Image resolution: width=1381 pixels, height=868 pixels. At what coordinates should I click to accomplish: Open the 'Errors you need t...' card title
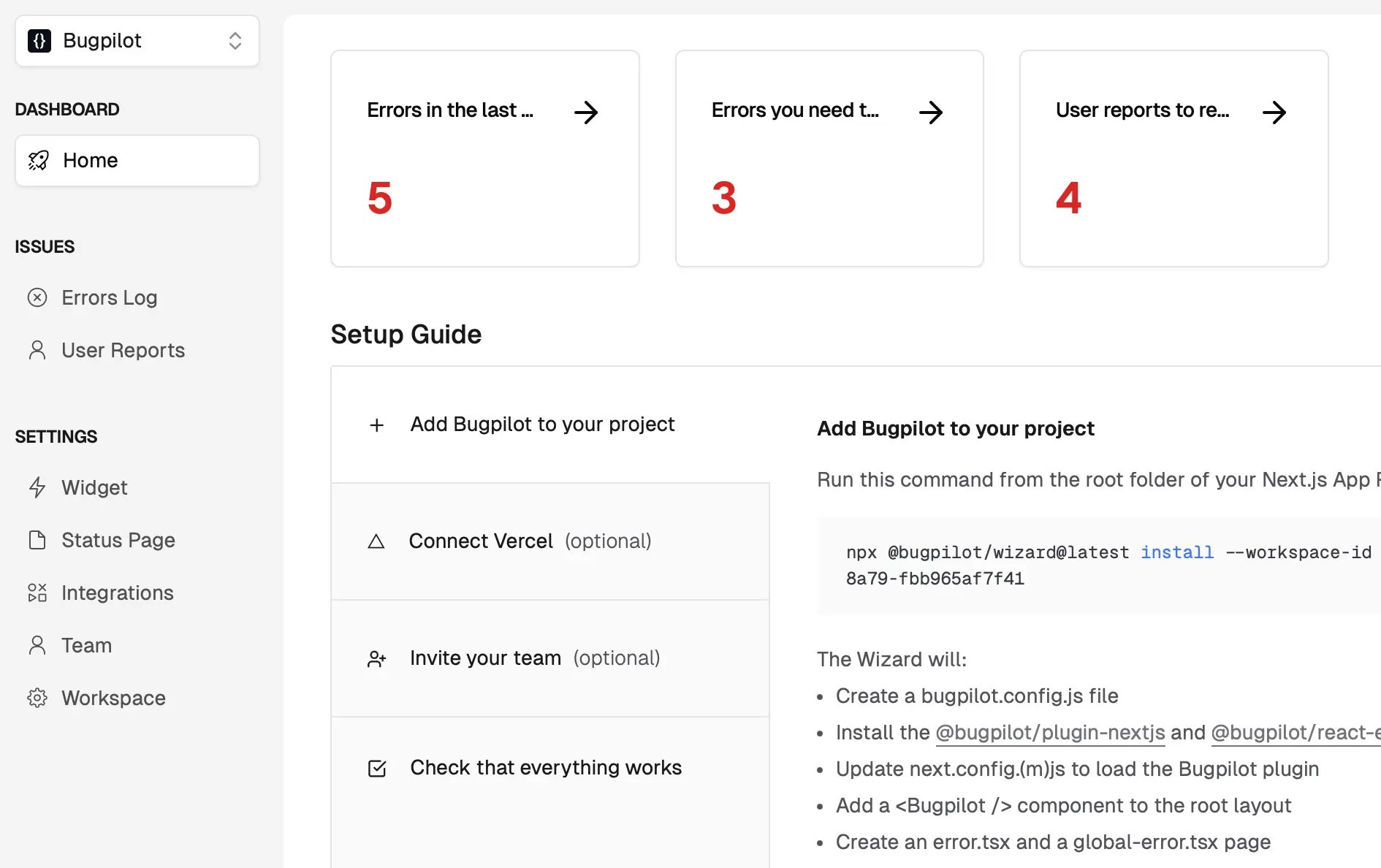(x=795, y=110)
